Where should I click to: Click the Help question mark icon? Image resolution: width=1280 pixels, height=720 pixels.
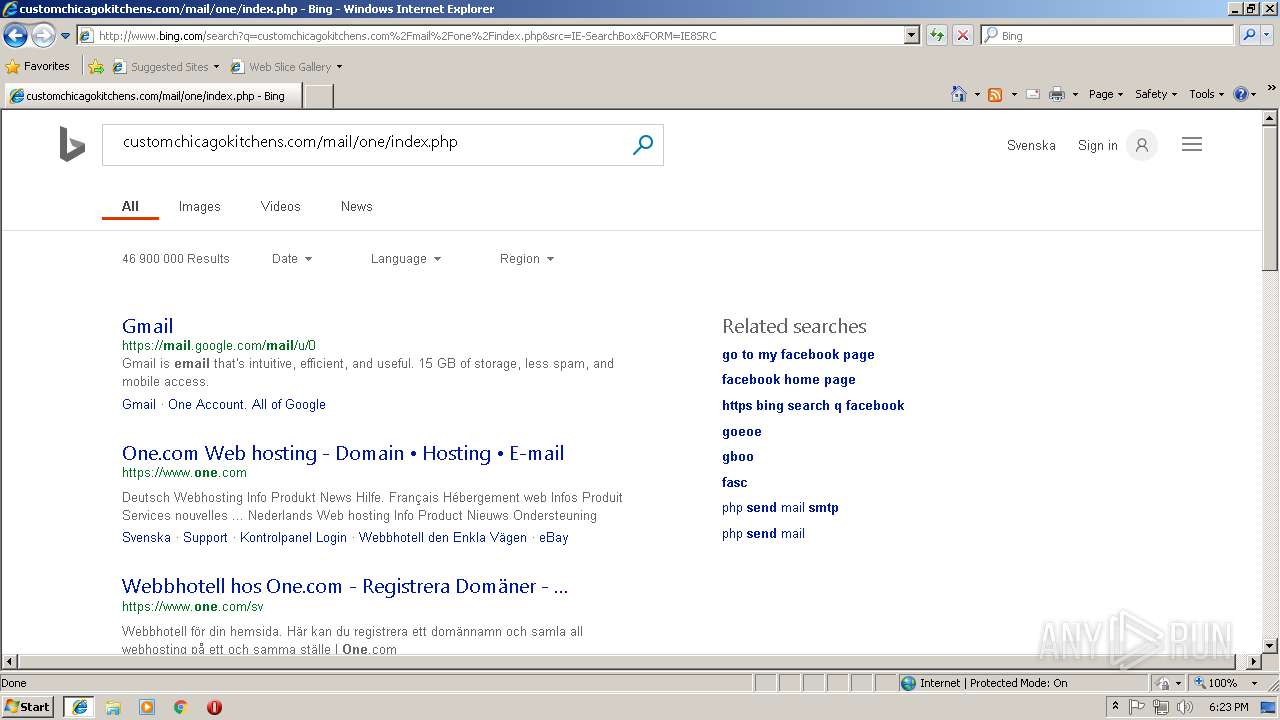[x=1241, y=94]
